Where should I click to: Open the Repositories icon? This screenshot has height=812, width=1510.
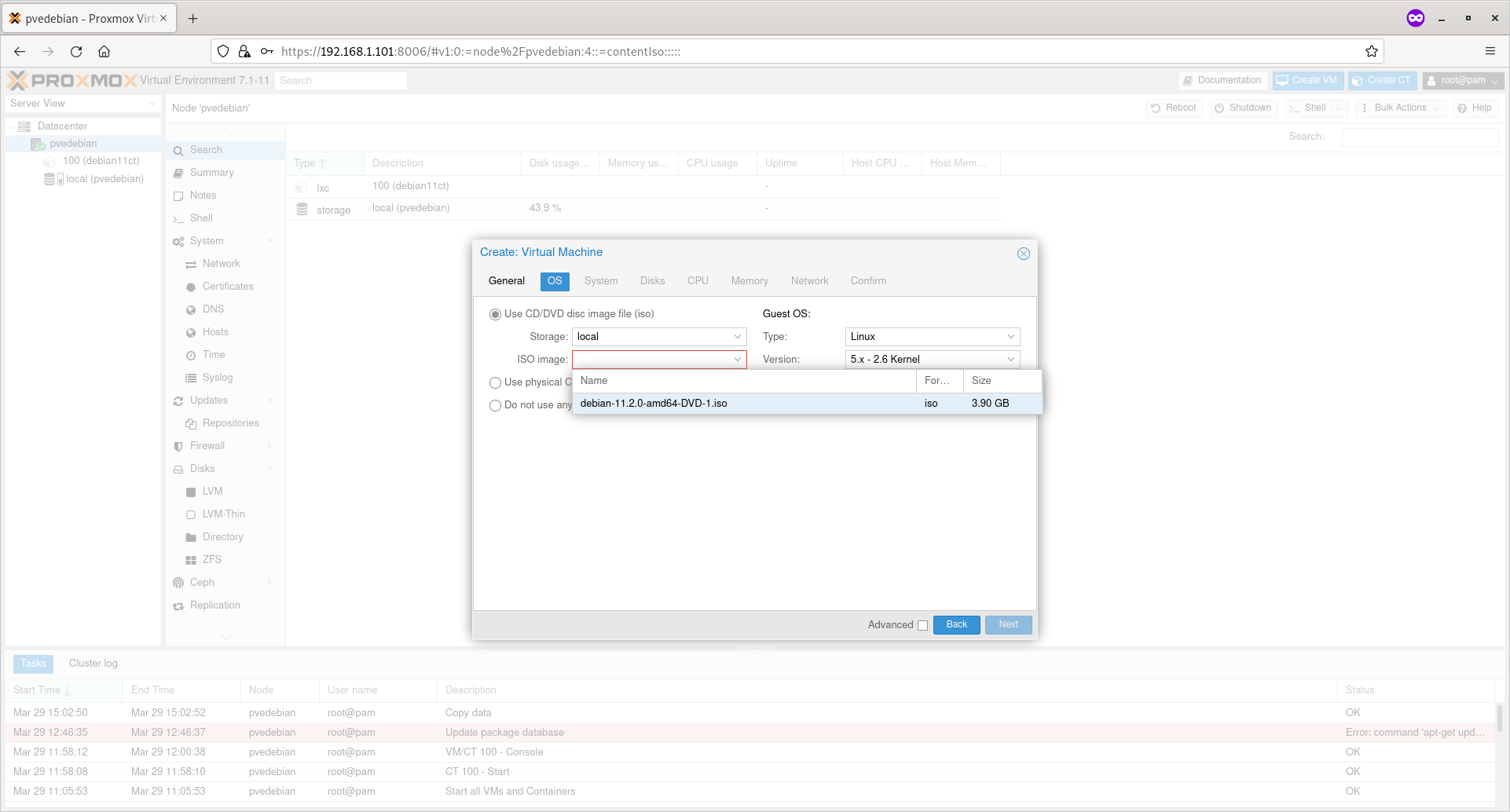(191, 424)
